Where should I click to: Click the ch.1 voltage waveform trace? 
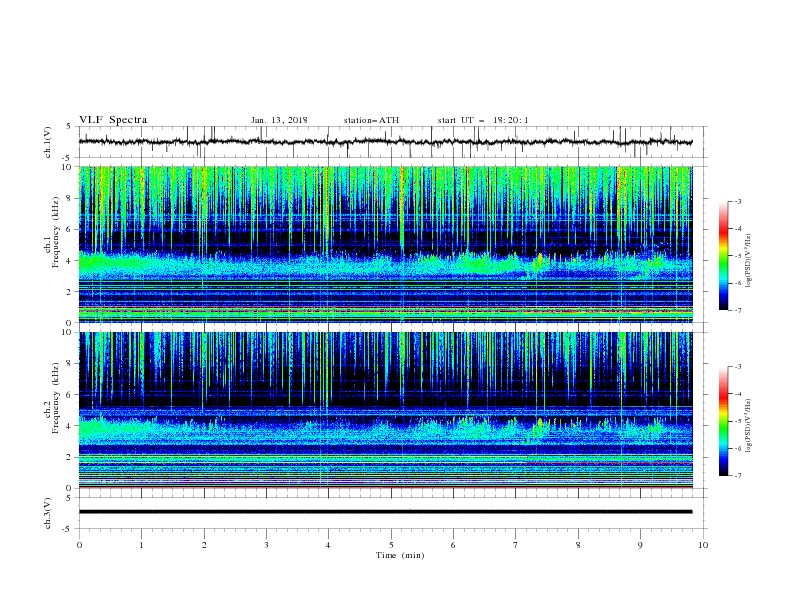click(385, 142)
